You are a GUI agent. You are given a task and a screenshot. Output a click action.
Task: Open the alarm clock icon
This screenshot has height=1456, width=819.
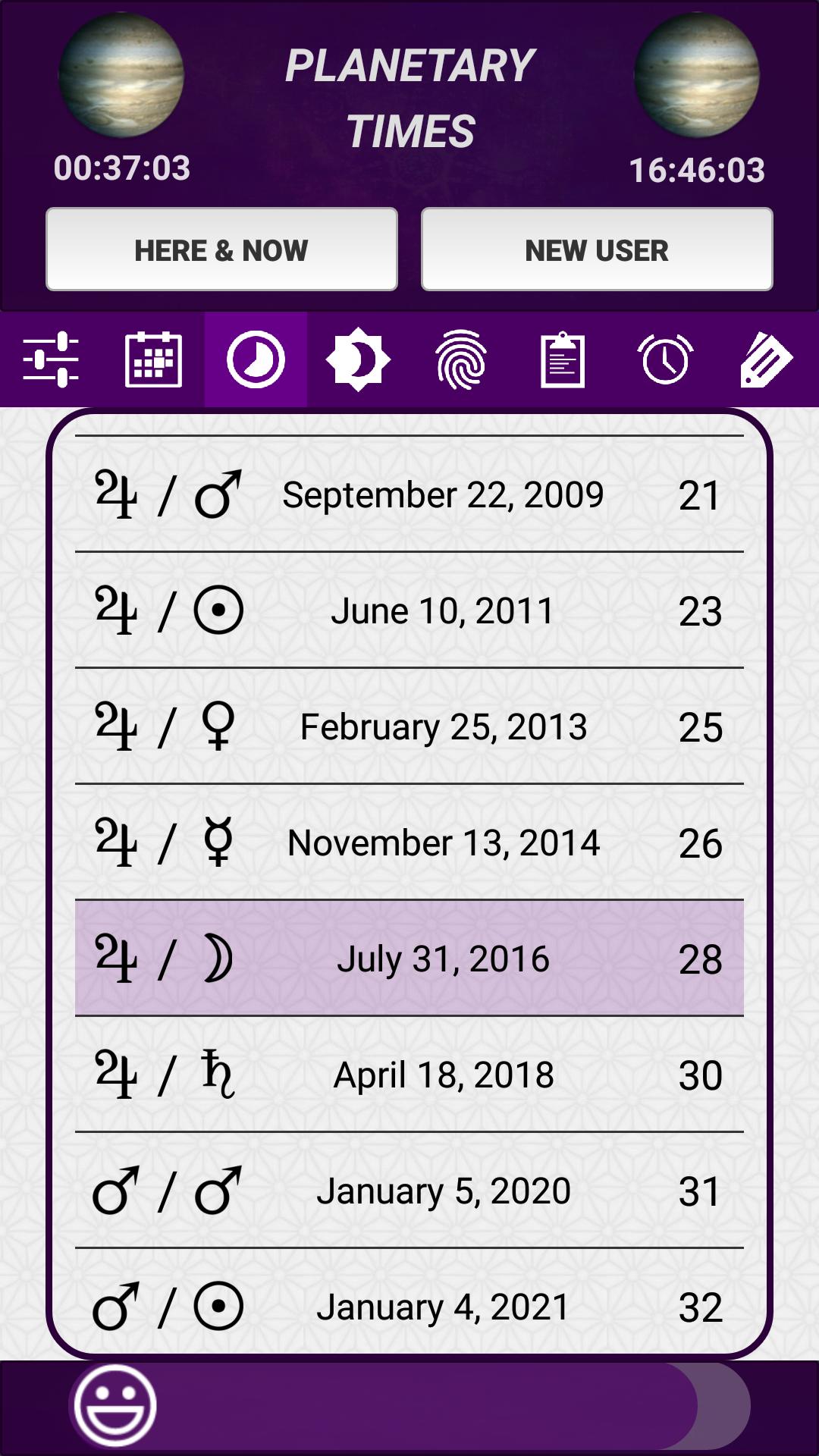click(x=665, y=359)
